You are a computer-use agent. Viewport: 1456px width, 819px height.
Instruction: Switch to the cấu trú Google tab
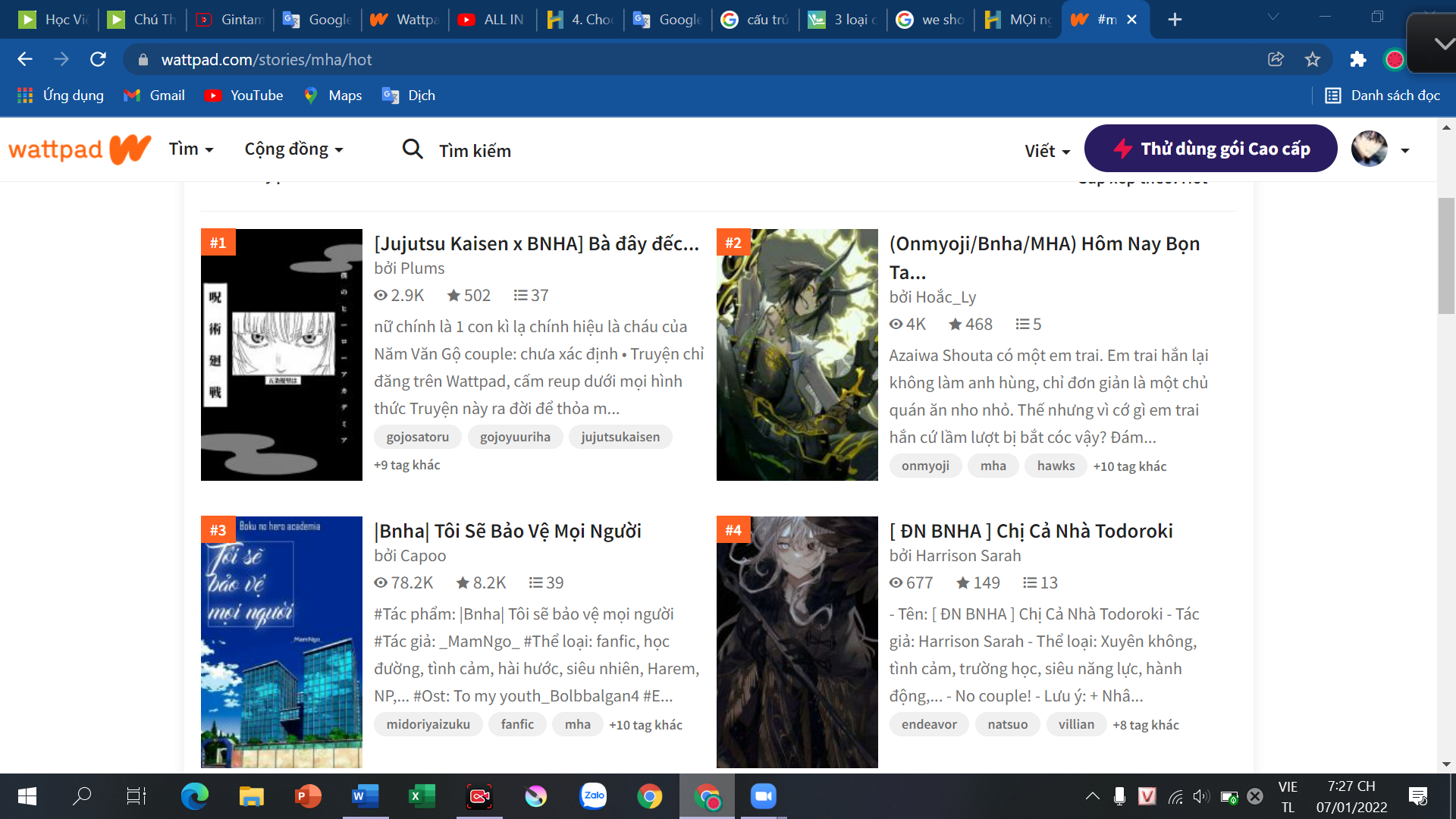pyautogui.click(x=756, y=20)
